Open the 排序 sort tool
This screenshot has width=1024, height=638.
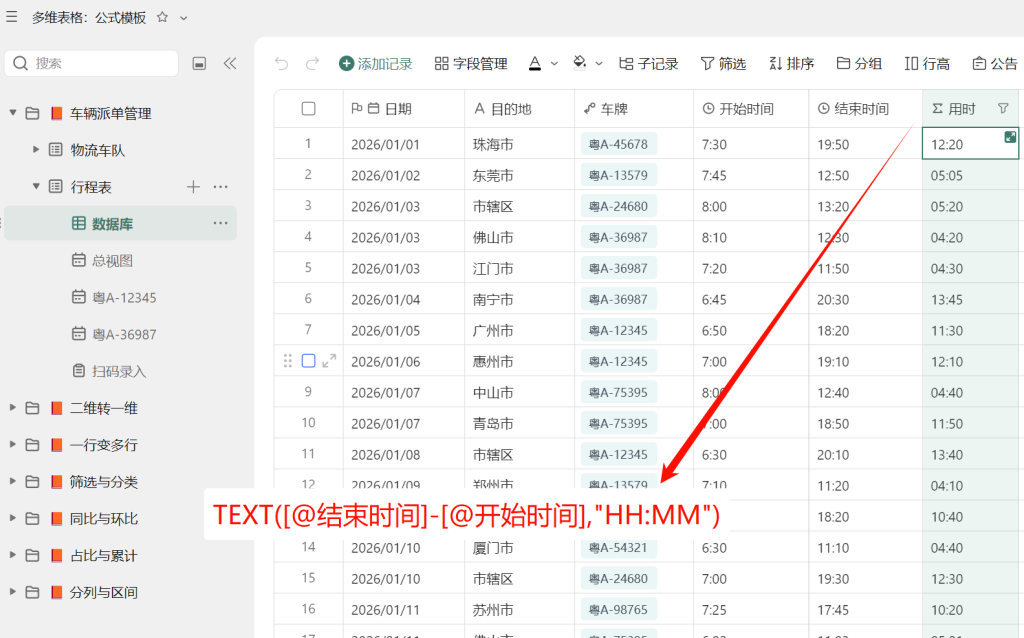pos(791,63)
